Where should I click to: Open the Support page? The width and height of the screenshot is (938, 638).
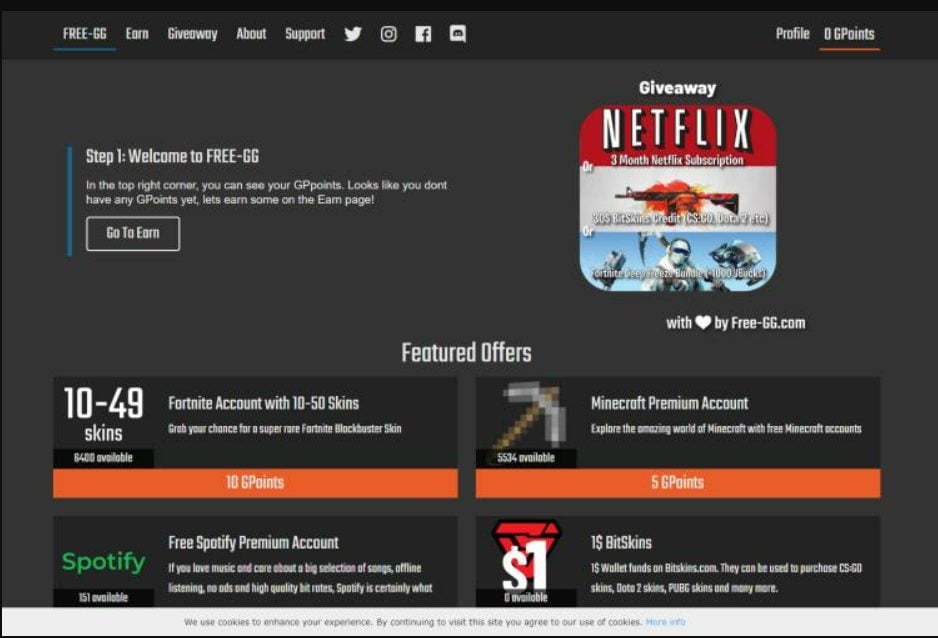pos(305,34)
